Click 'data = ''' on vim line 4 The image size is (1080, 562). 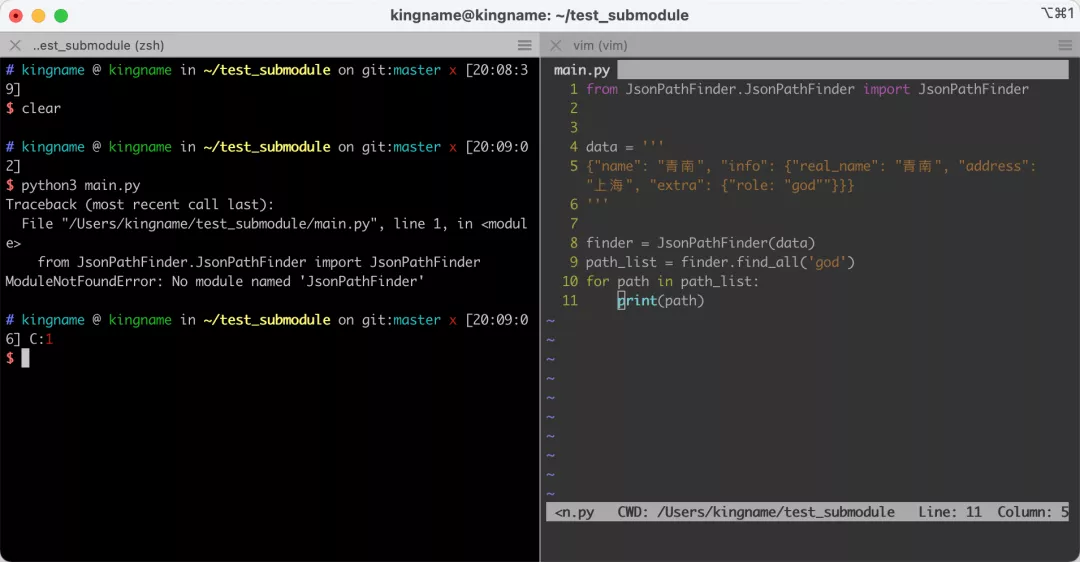(x=625, y=147)
